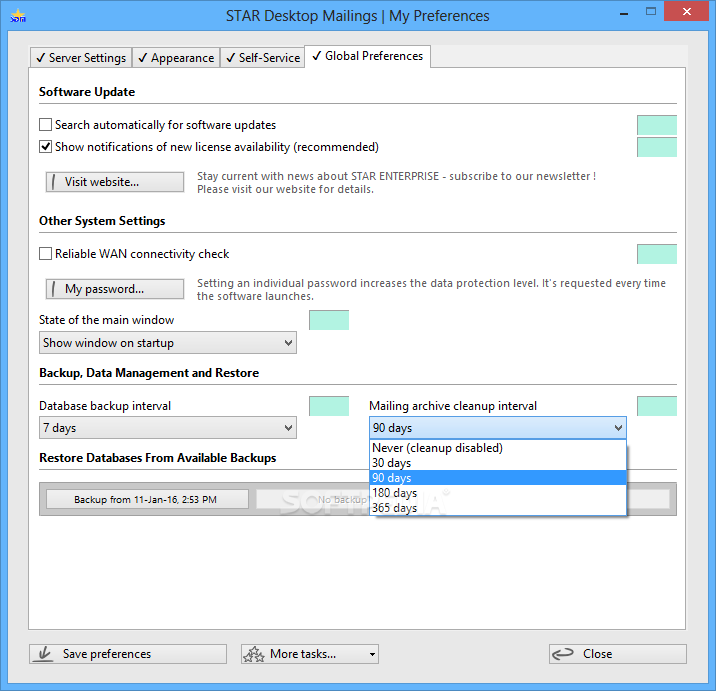Pick 365 days from cleanup list

click(x=498, y=508)
